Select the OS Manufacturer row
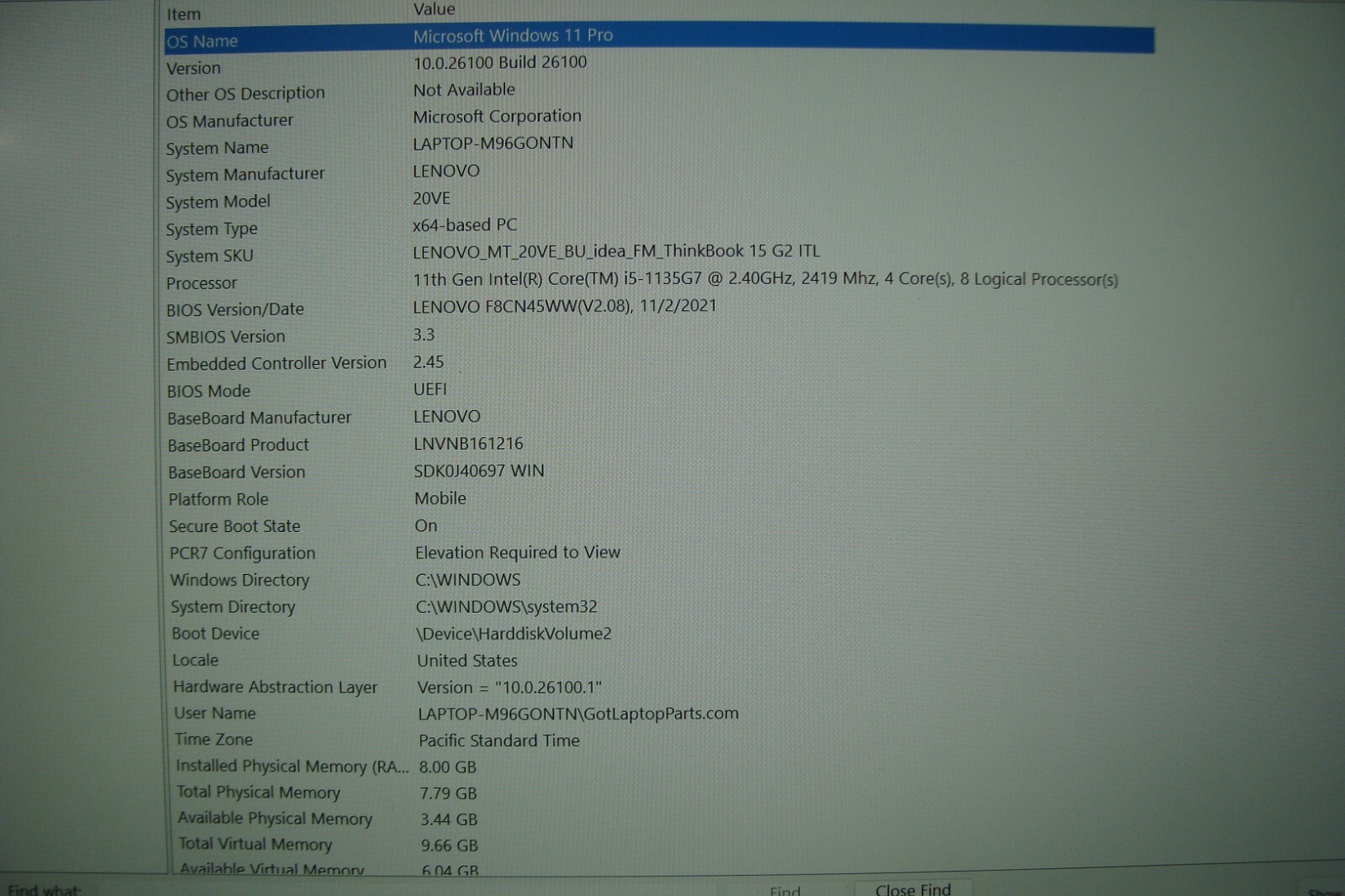 [229, 121]
